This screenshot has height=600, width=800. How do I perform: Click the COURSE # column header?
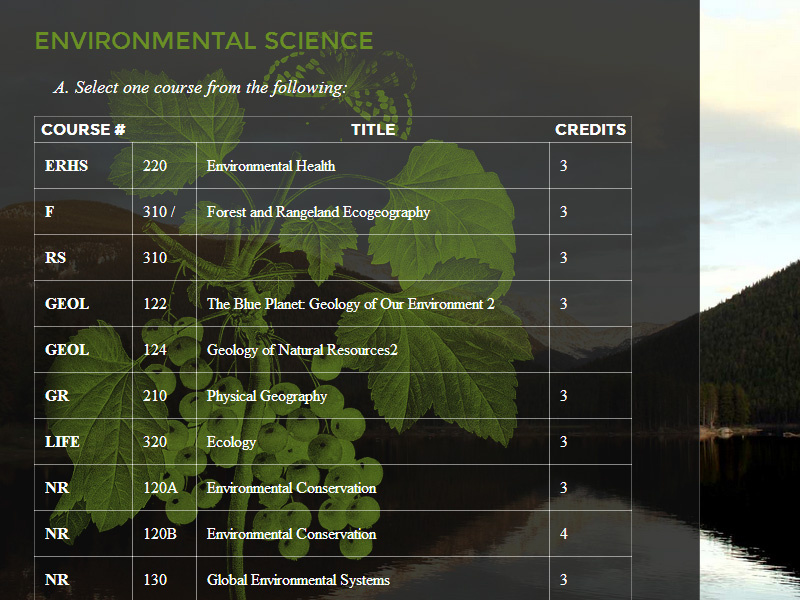pyautogui.click(x=83, y=130)
